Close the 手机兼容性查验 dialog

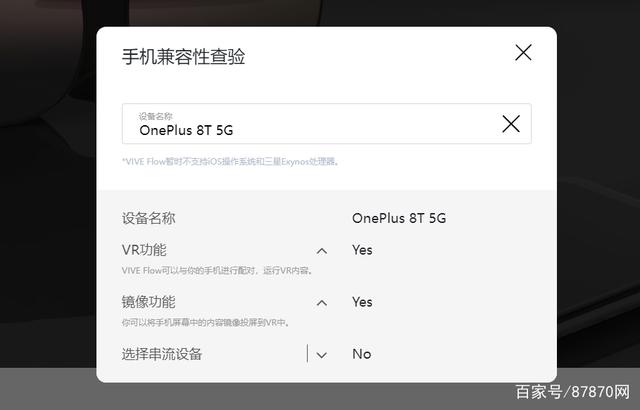click(523, 53)
